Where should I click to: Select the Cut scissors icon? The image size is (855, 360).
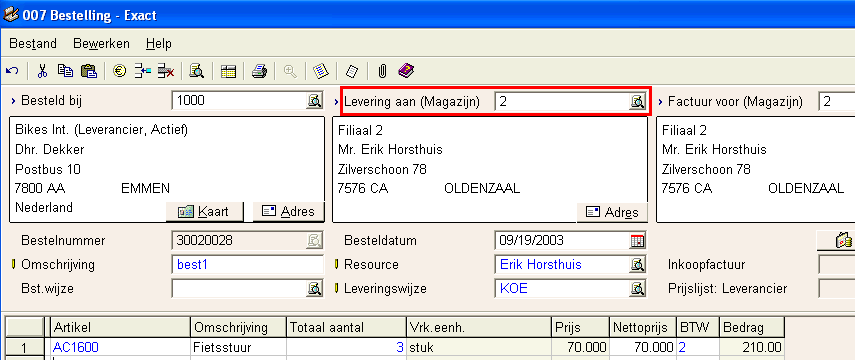[43, 71]
